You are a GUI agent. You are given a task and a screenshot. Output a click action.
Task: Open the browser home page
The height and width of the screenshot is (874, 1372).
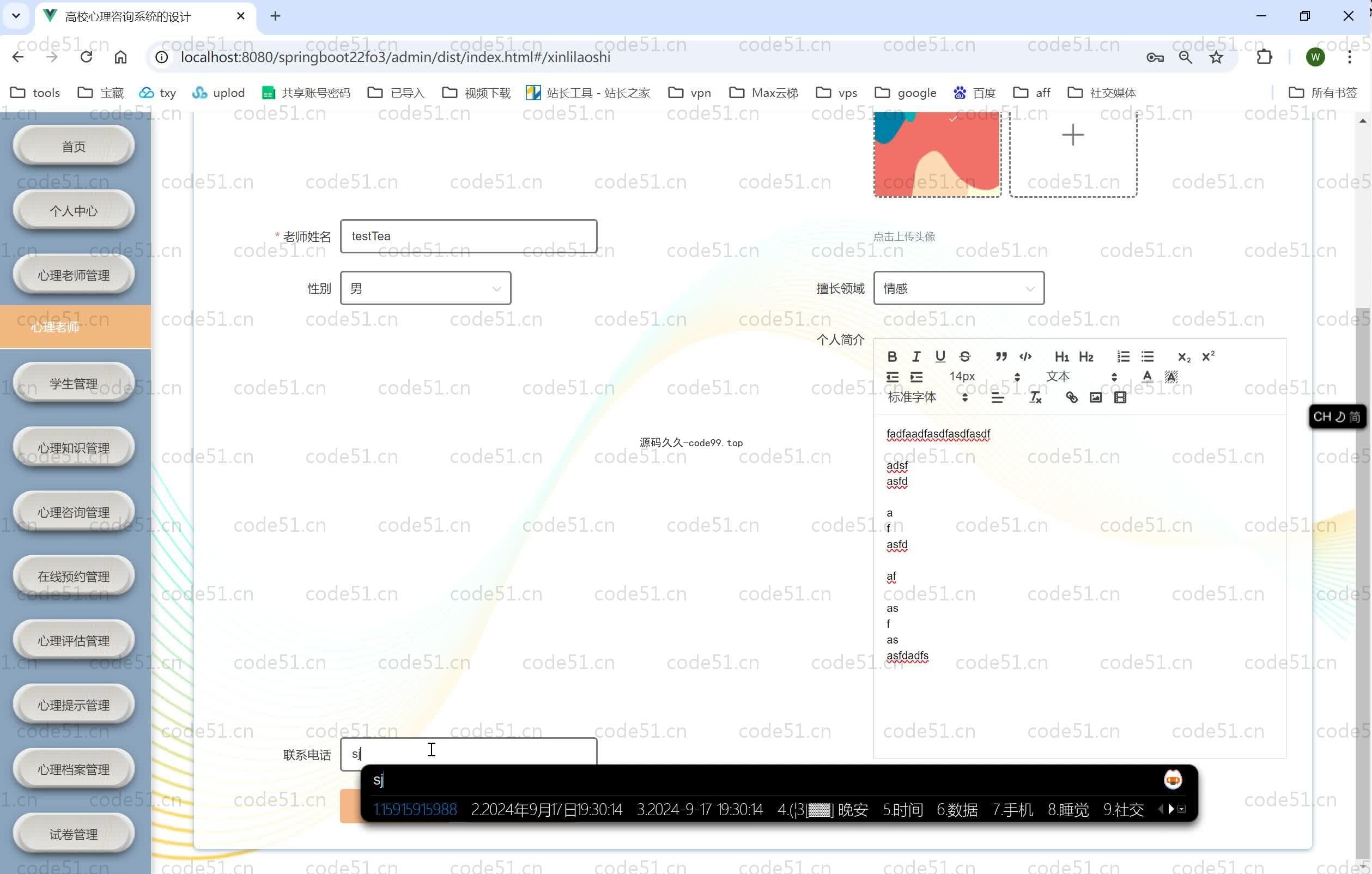[x=120, y=57]
